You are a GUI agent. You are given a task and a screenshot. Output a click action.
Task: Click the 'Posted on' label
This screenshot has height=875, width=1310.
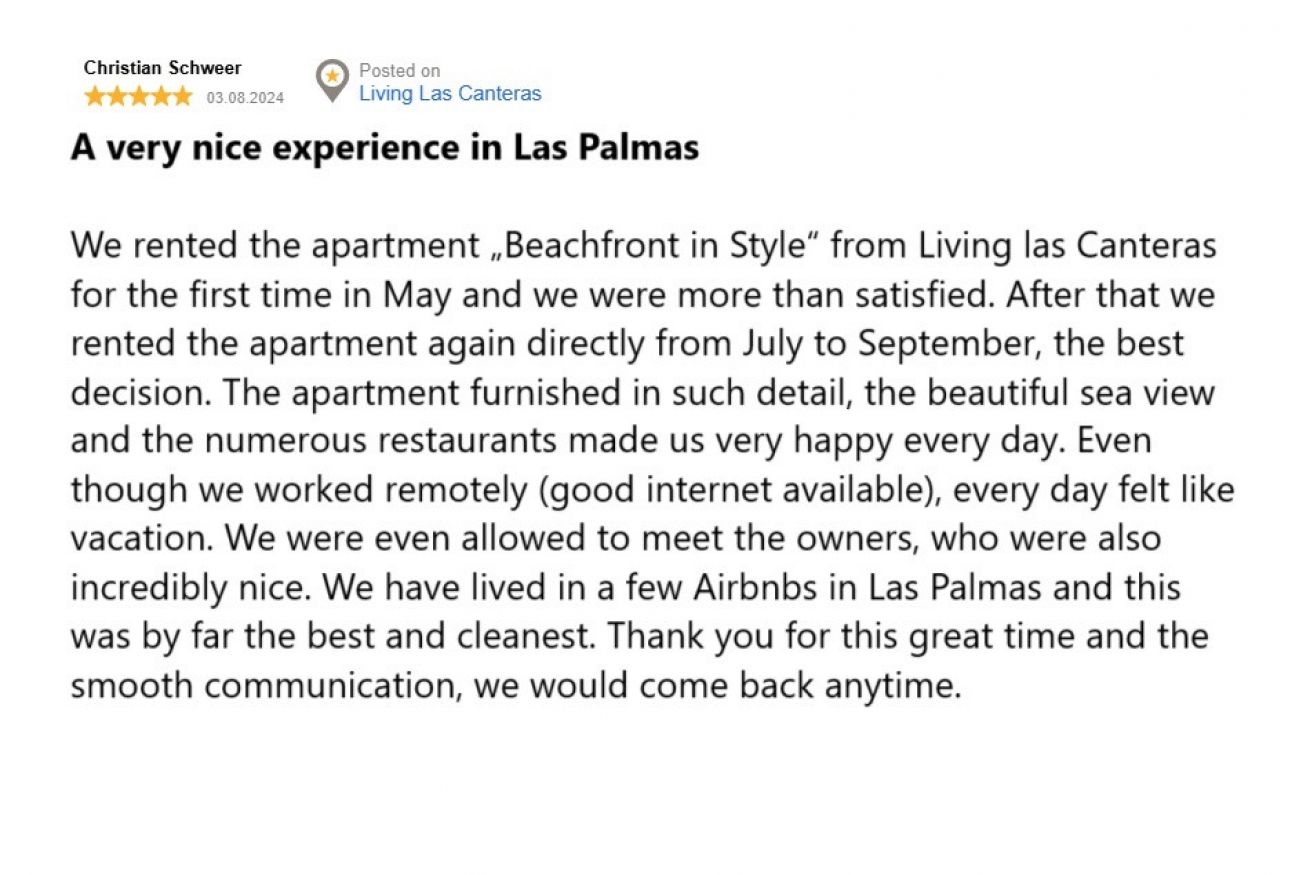pos(399,70)
